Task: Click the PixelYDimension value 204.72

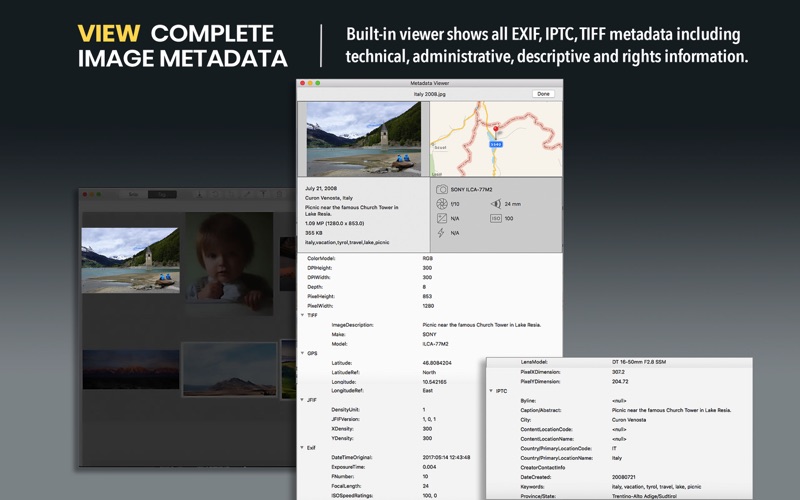Action: [620, 382]
